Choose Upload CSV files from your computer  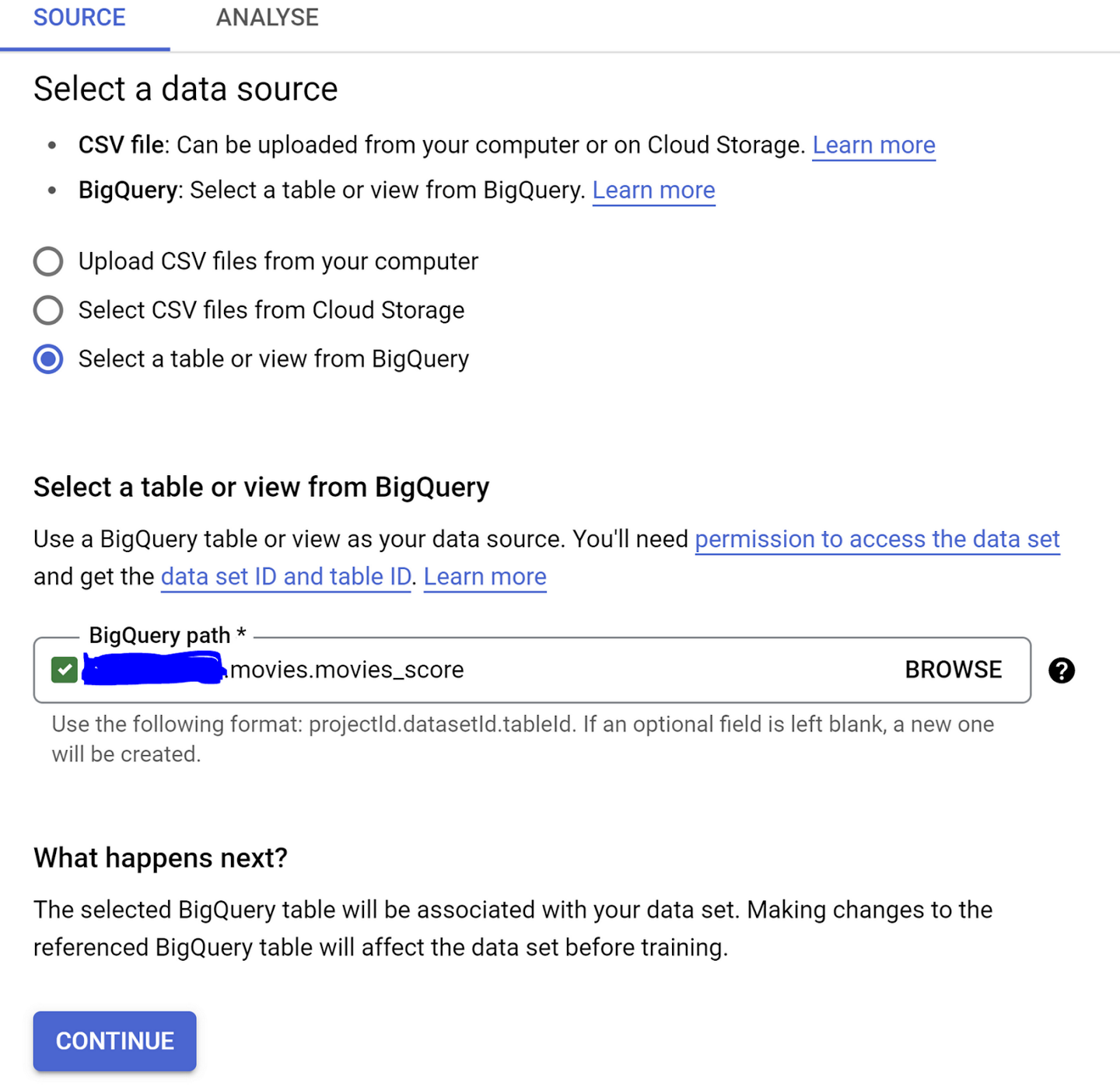47,261
